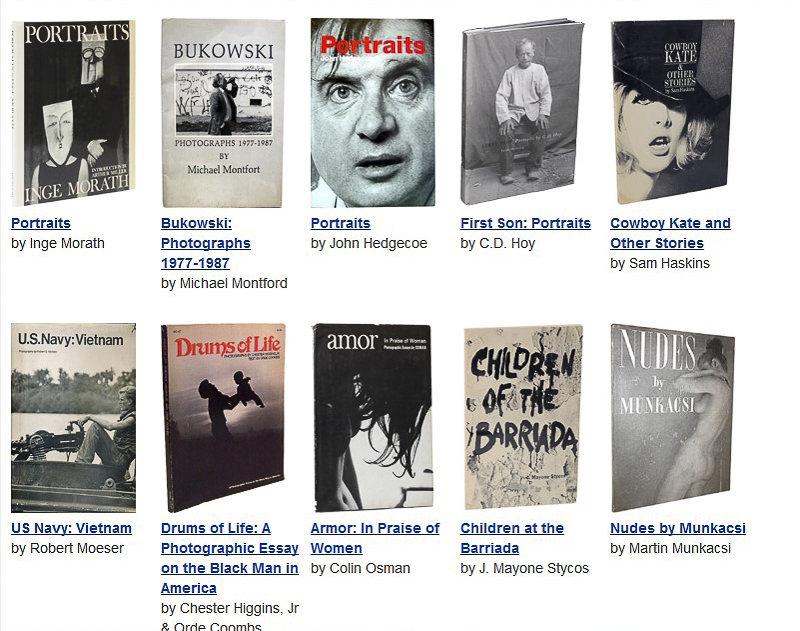Open the Inge Morath Portraits book cover
Image resolution: width=800 pixels, height=631 pixels.
click(73, 113)
